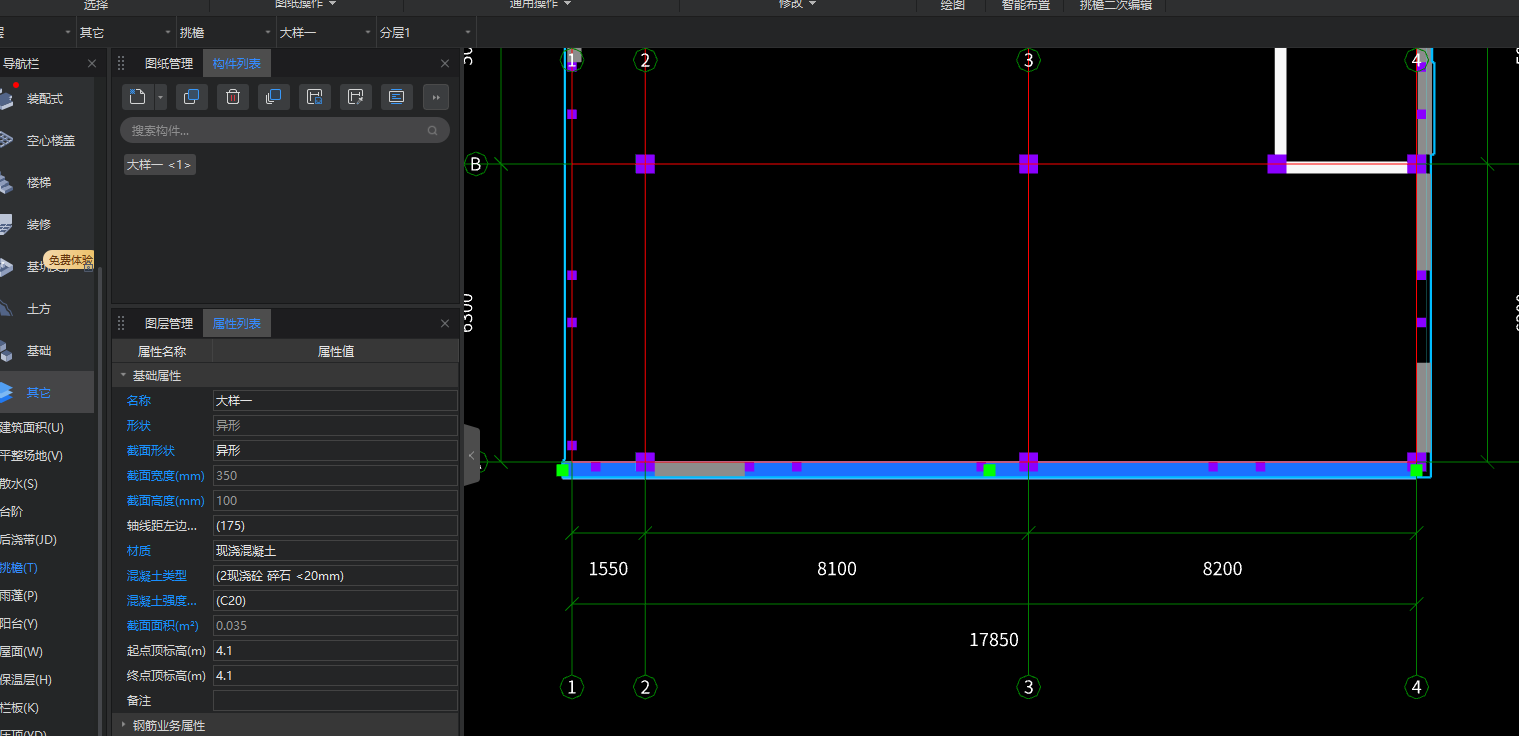This screenshot has width=1519, height=736.
Task: Open the 图纸操作 ribbon group menu
Action: click(x=305, y=4)
